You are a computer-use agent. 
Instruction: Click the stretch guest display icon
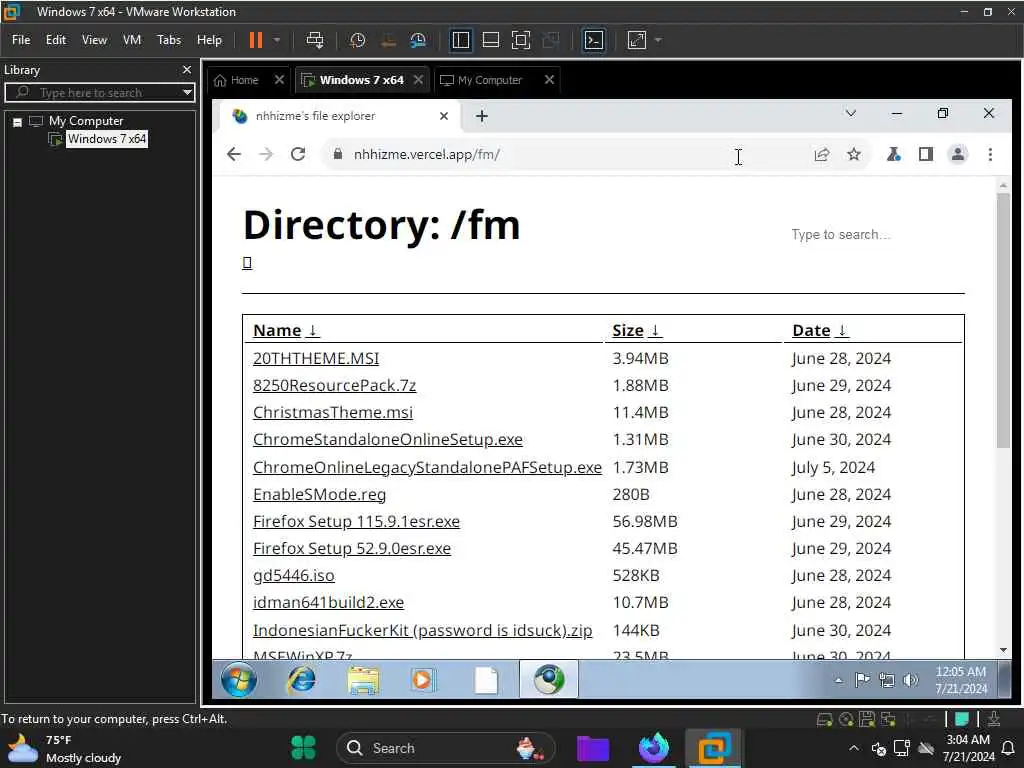point(637,40)
